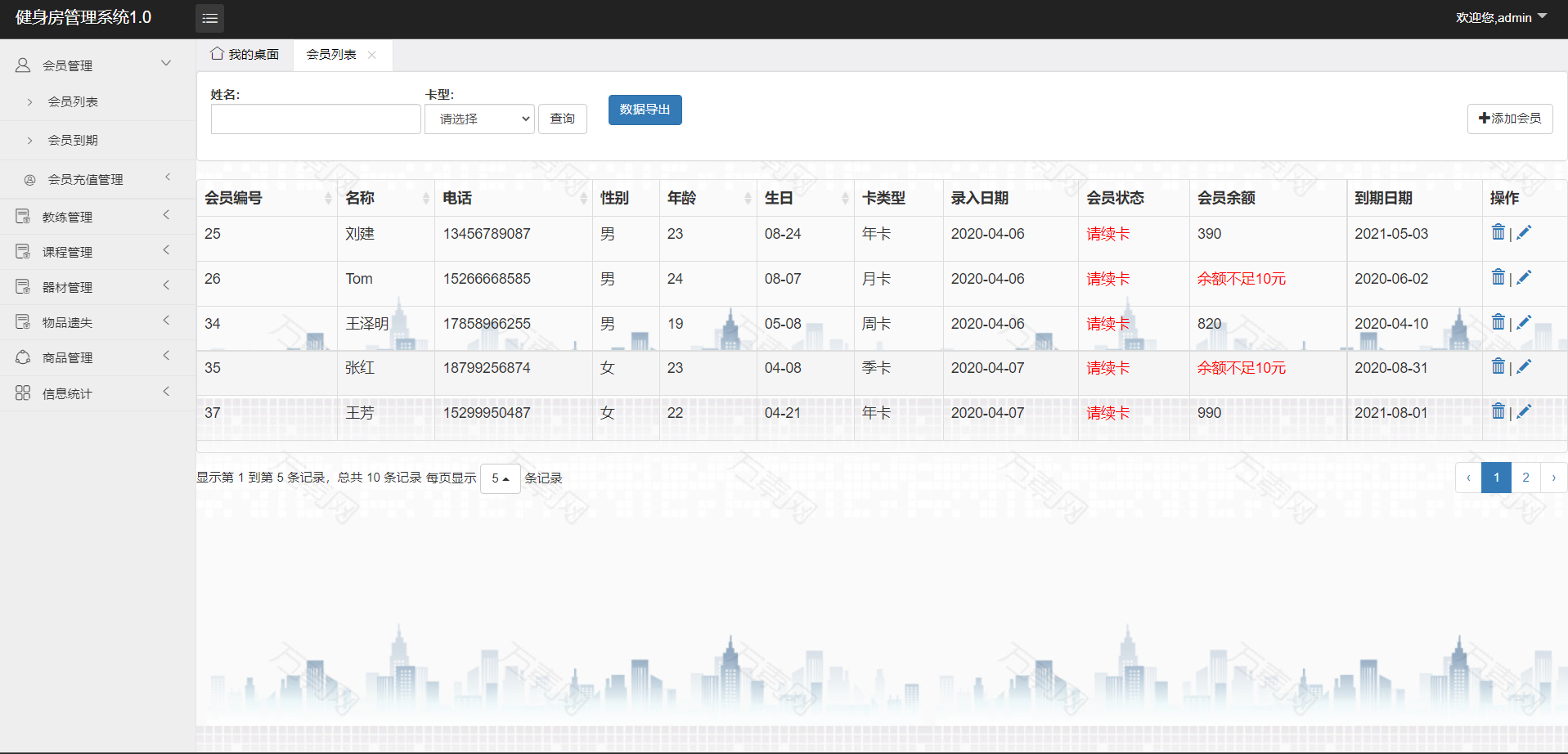This screenshot has height=754, width=1568.
Task: Delete member Tom with the trash icon
Action: (1498, 278)
